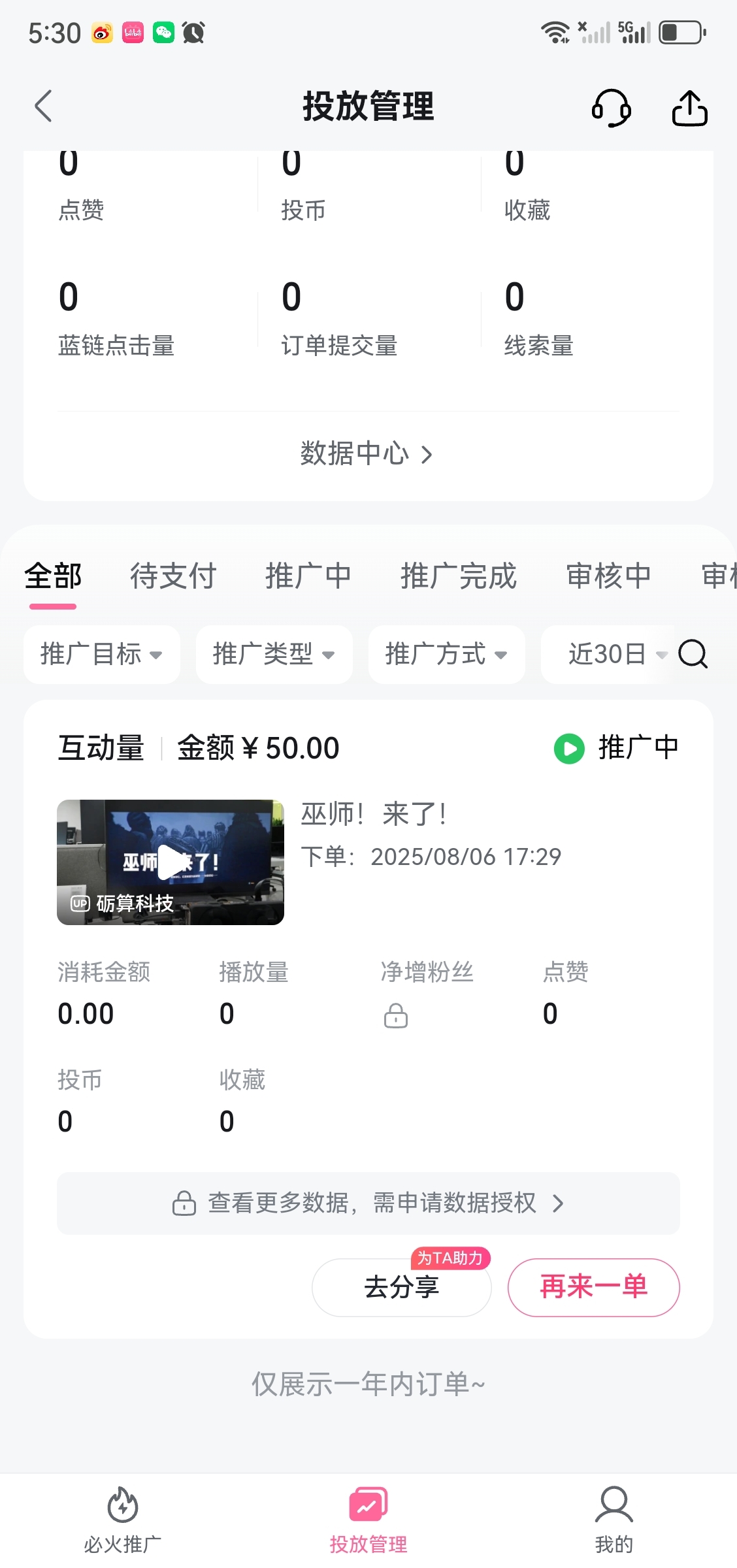This screenshot has height=1568, width=737.
Task: Tap 为TA助力 badge
Action: [450, 1258]
